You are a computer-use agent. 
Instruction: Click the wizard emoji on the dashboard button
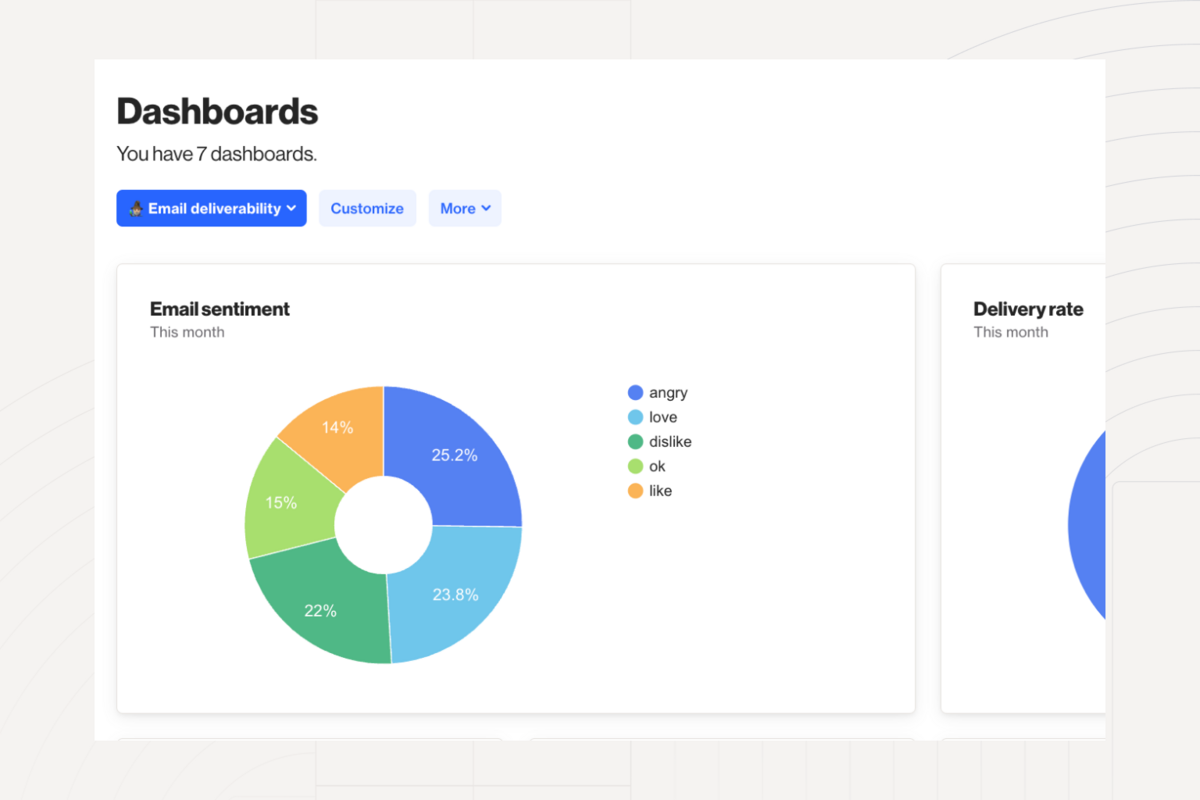pyautogui.click(x=136, y=208)
